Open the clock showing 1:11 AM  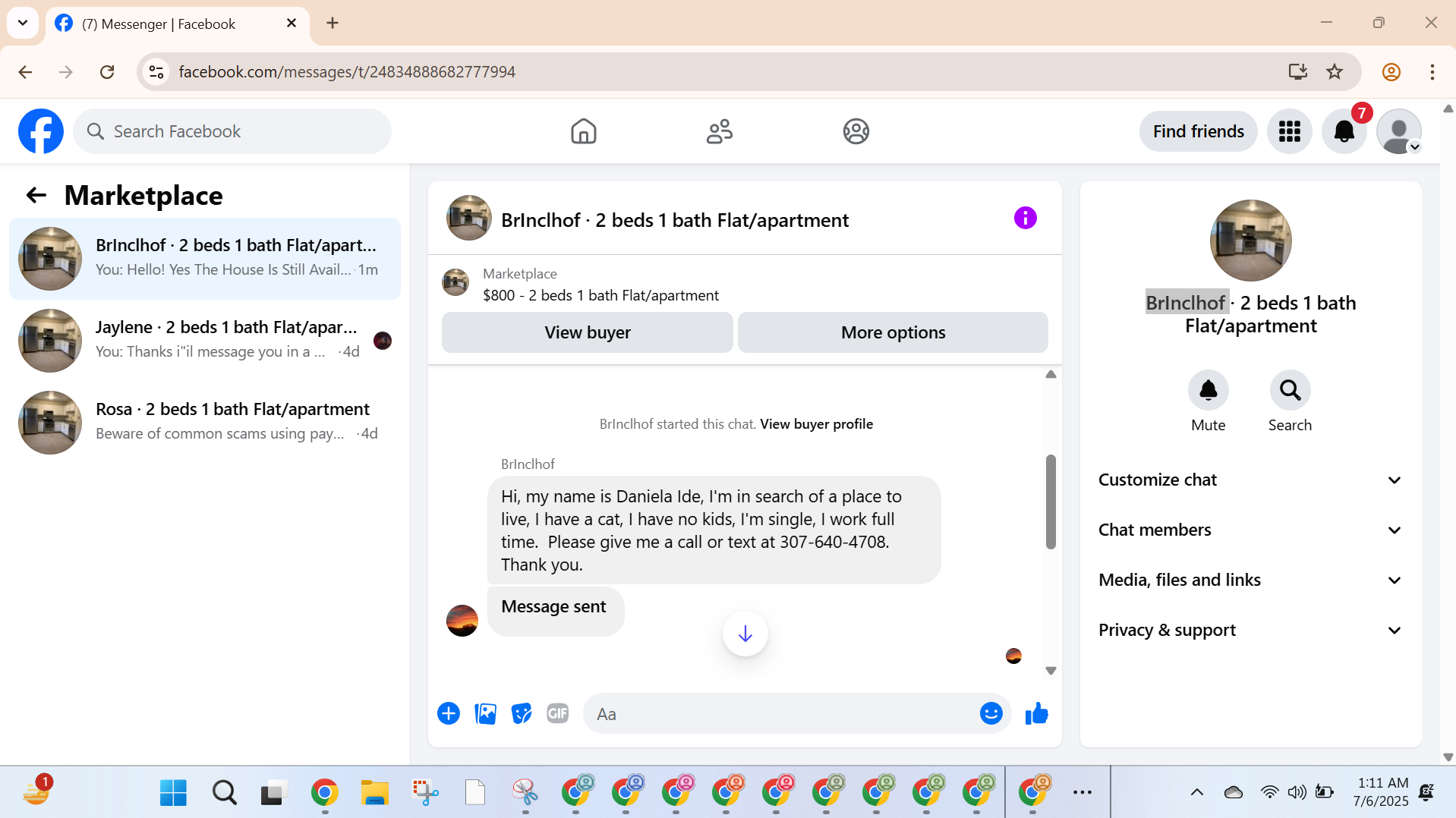pos(1381,791)
